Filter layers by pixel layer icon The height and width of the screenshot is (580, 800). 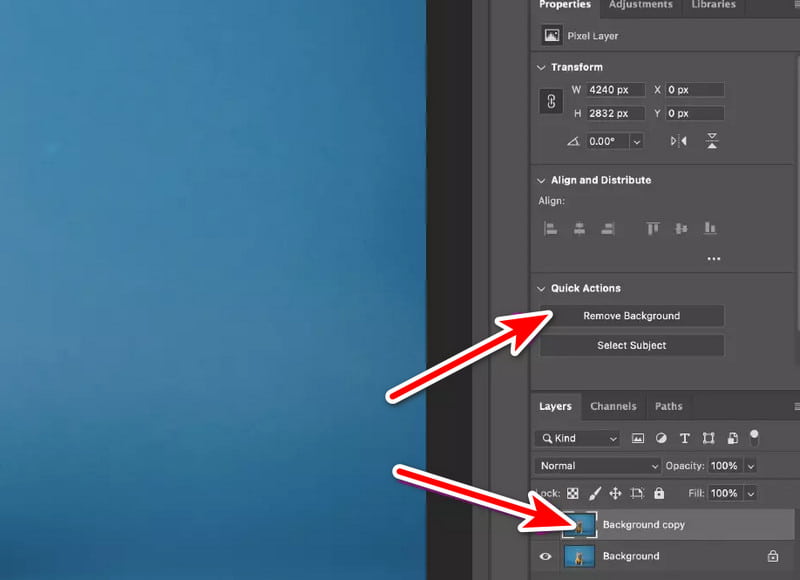[637, 438]
